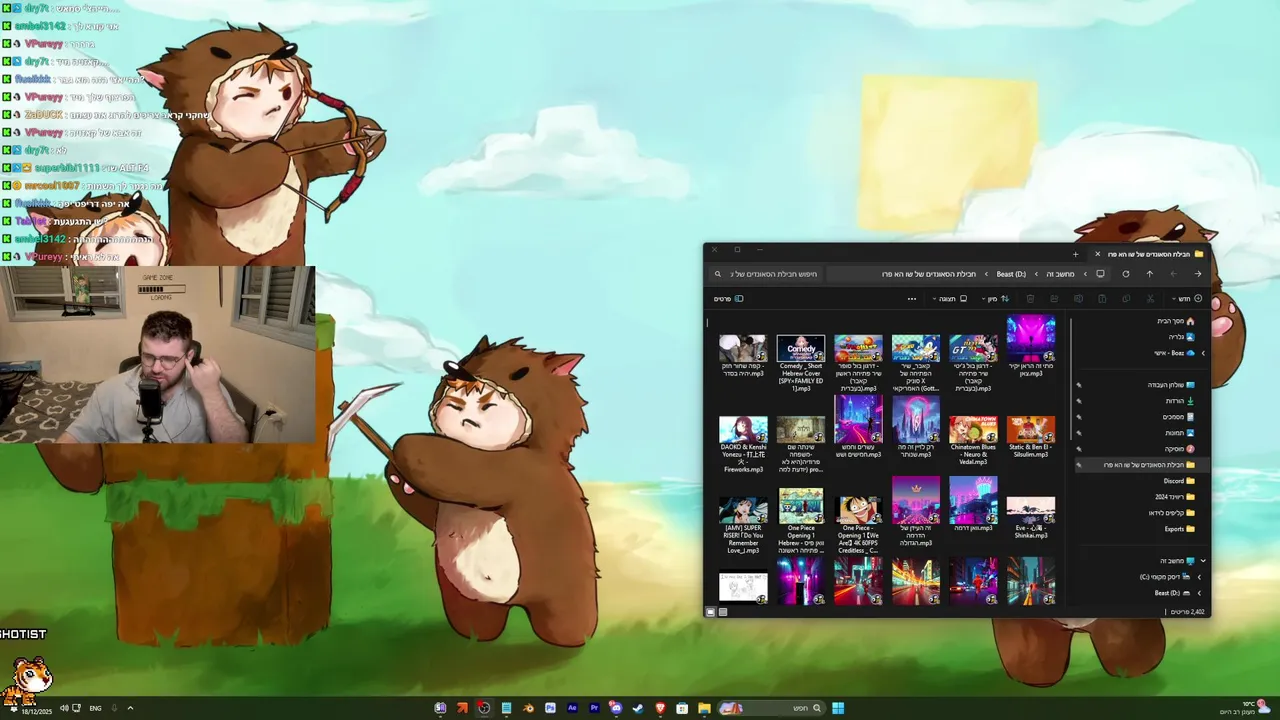Image resolution: width=1280 pixels, height=720 pixels.
Task: Click the Rename icon in Explorer toolbar
Action: point(1078,299)
